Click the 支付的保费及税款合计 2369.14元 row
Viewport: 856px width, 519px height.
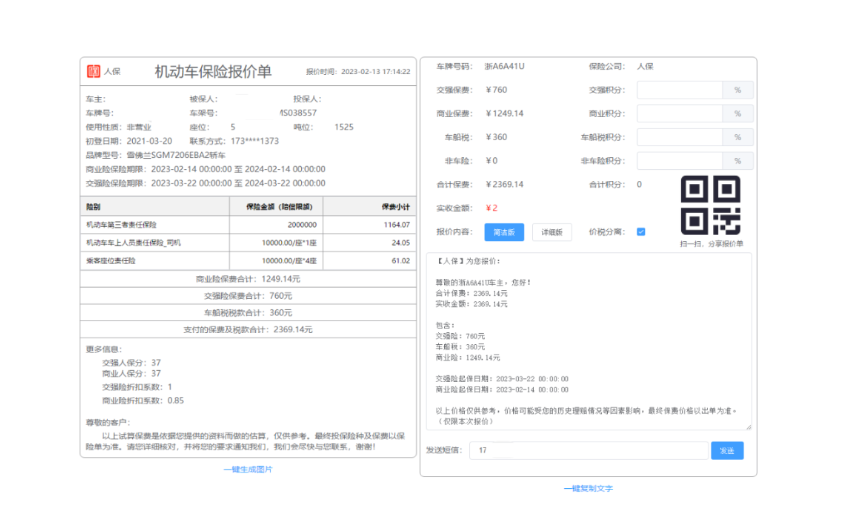click(248, 330)
